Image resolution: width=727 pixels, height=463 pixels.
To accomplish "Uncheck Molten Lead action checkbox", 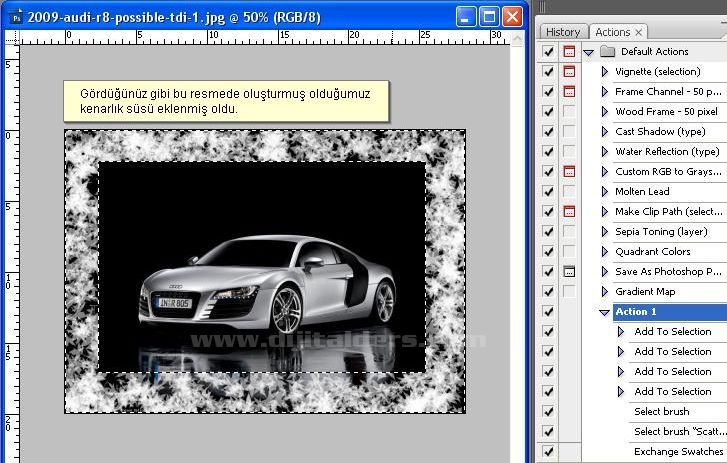I will (548, 191).
